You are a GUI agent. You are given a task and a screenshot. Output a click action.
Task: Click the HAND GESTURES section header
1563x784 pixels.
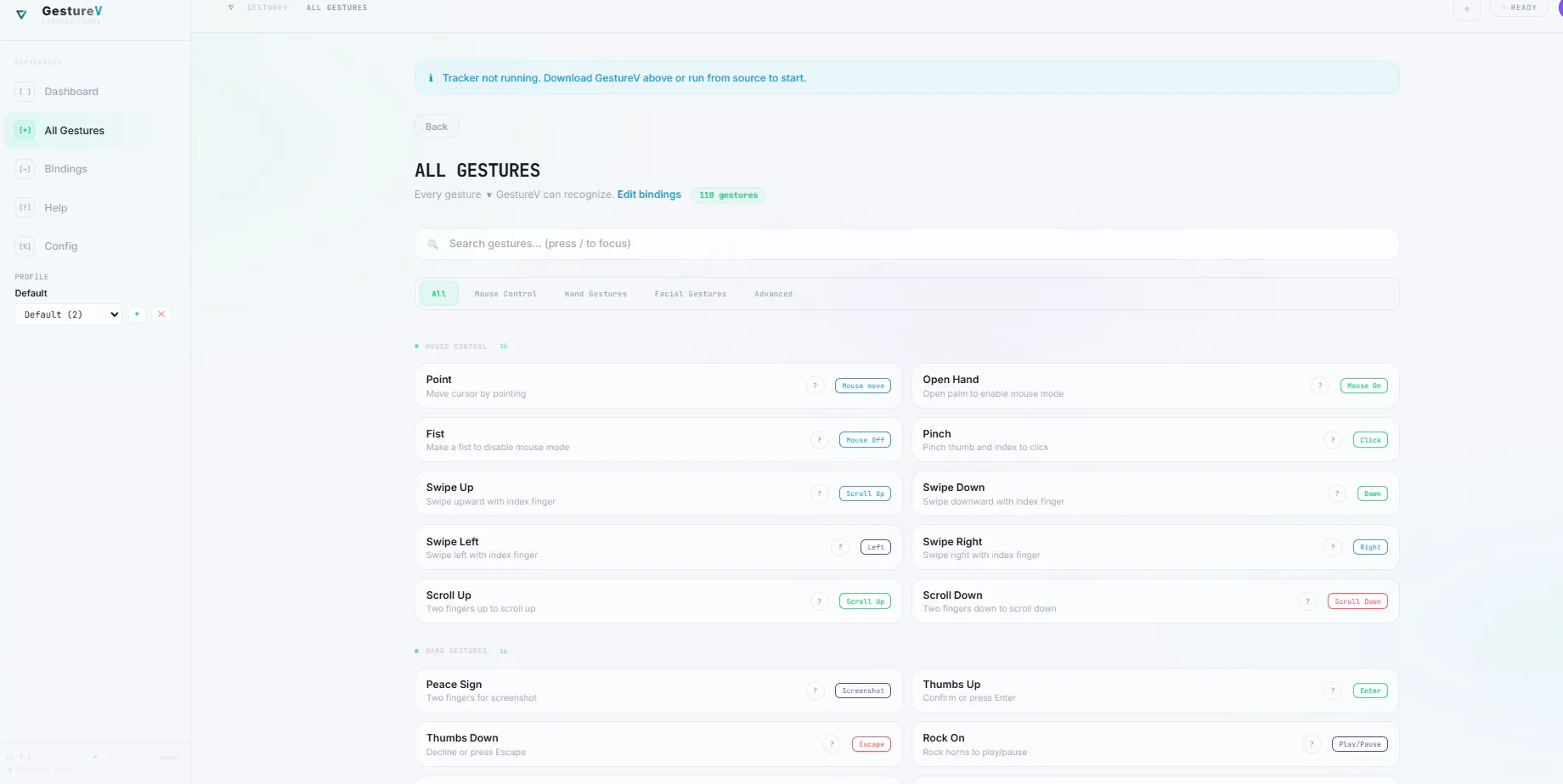456,651
